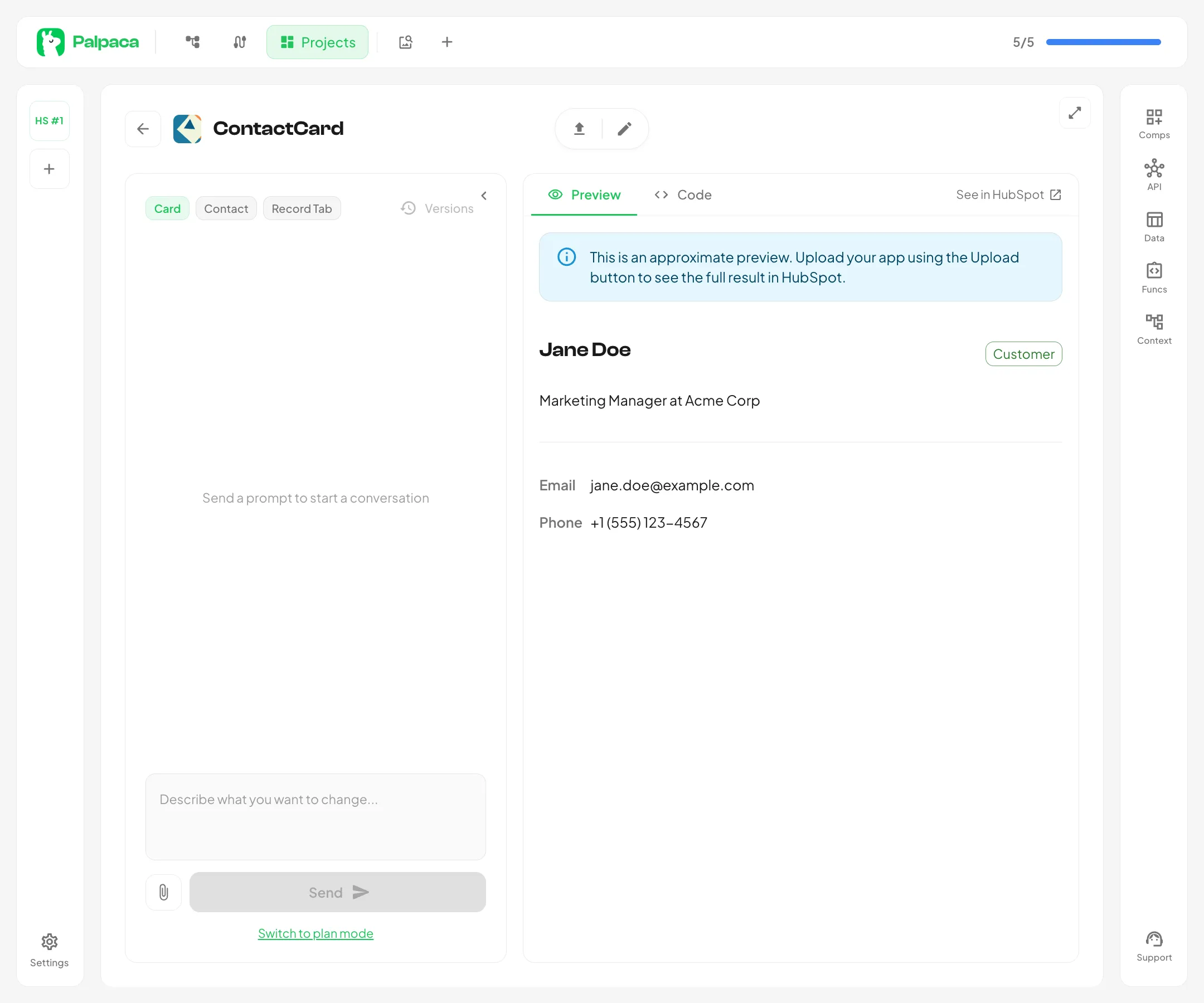
Task: Select the edit pencil icon next to upload
Action: 624,128
